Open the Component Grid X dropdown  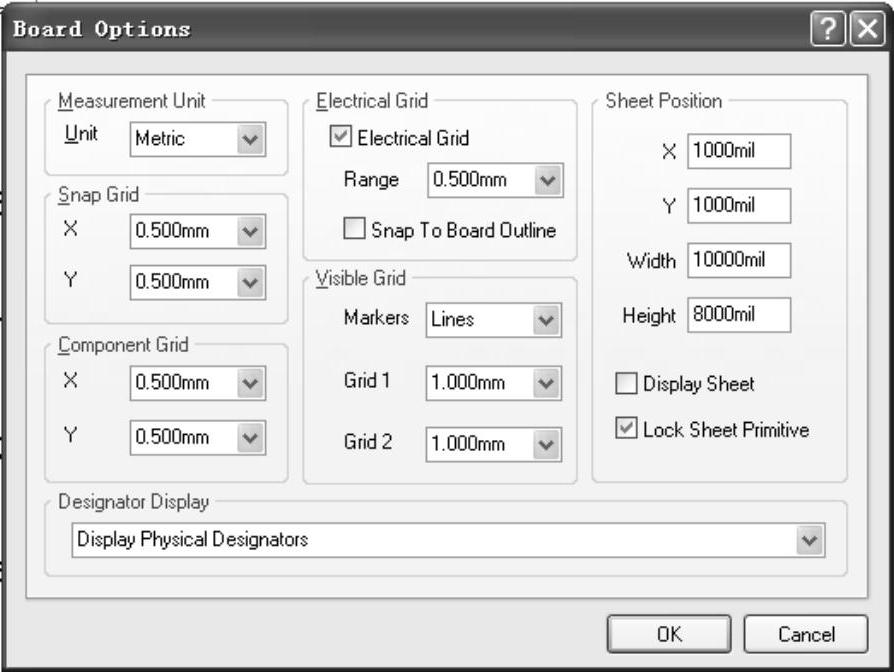(x=198, y=382)
